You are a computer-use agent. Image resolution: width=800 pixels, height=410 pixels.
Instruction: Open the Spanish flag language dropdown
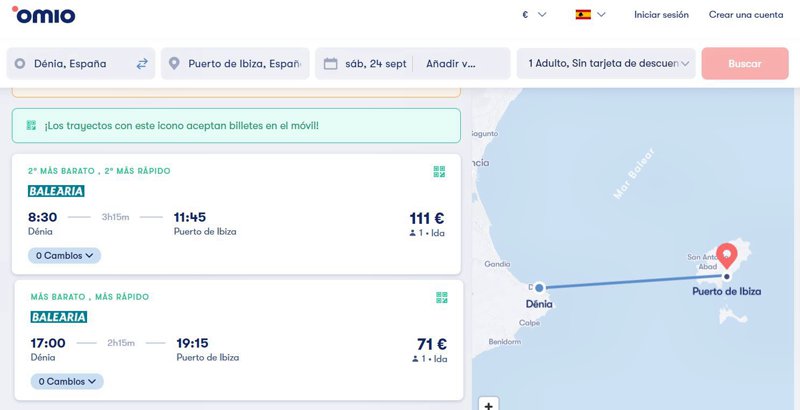[x=590, y=15]
